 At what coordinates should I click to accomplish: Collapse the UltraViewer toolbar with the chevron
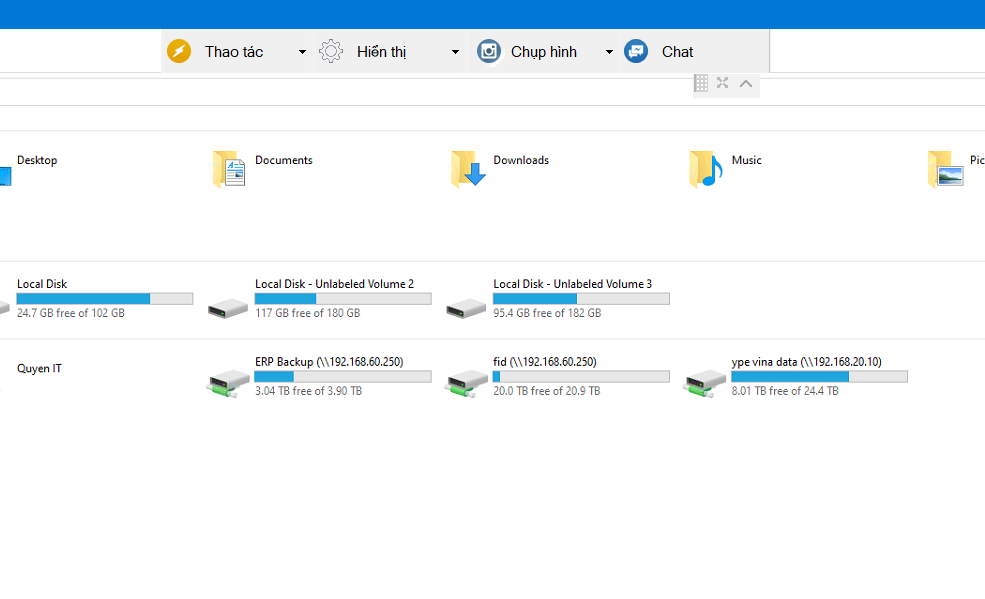click(745, 83)
